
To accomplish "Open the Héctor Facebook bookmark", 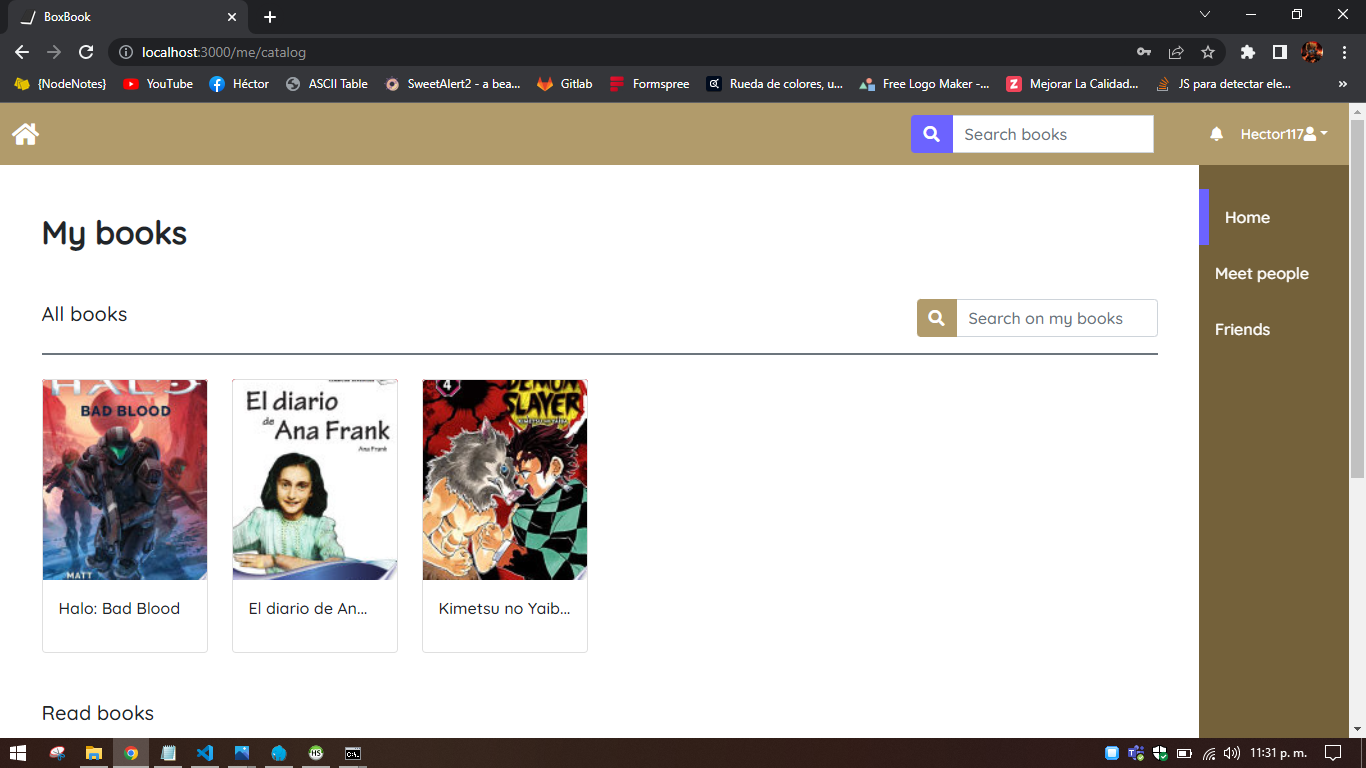I will click(x=239, y=84).
